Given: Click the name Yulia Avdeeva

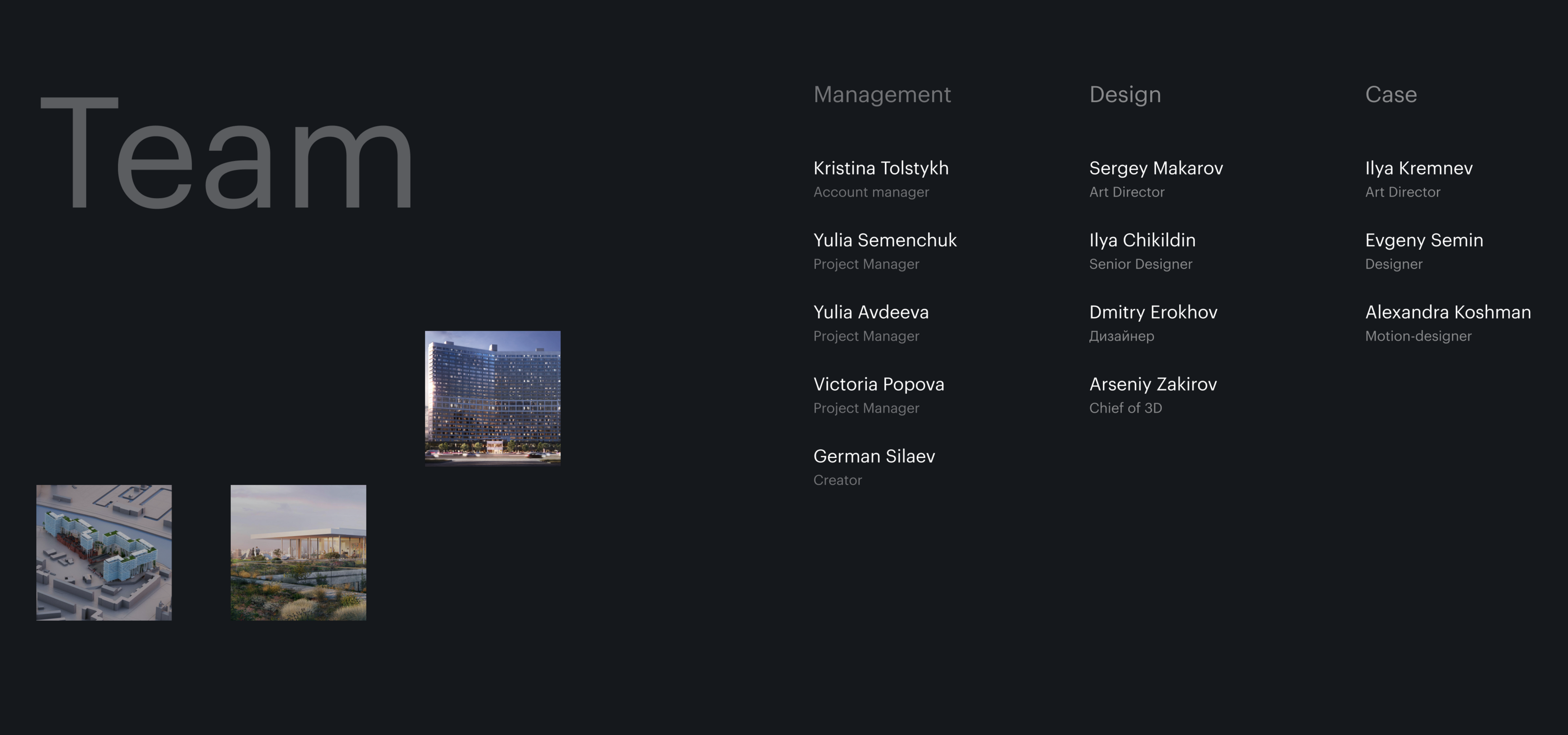Looking at the screenshot, I should [871, 312].
